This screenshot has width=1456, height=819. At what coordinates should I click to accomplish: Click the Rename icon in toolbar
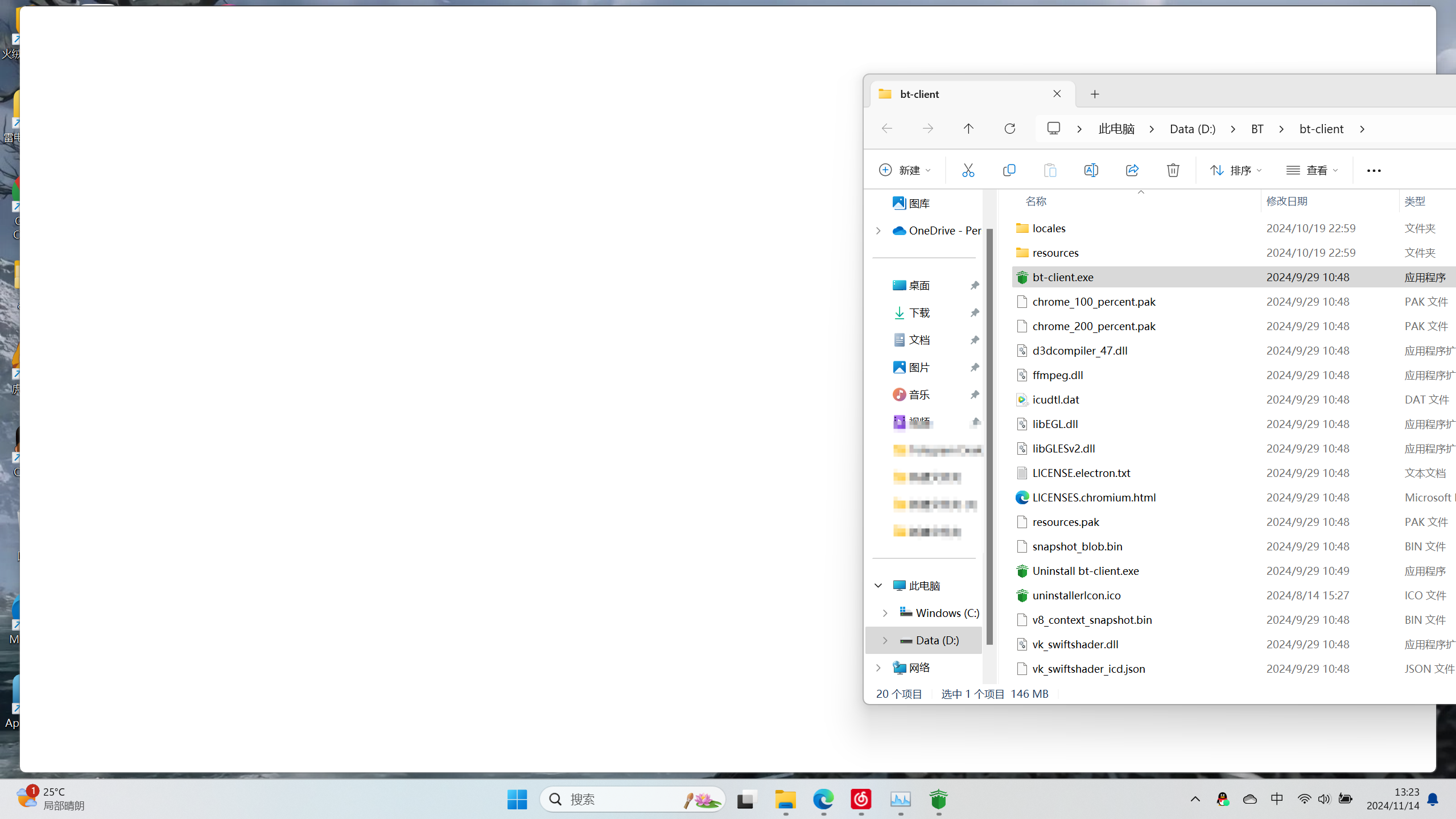pyautogui.click(x=1091, y=170)
